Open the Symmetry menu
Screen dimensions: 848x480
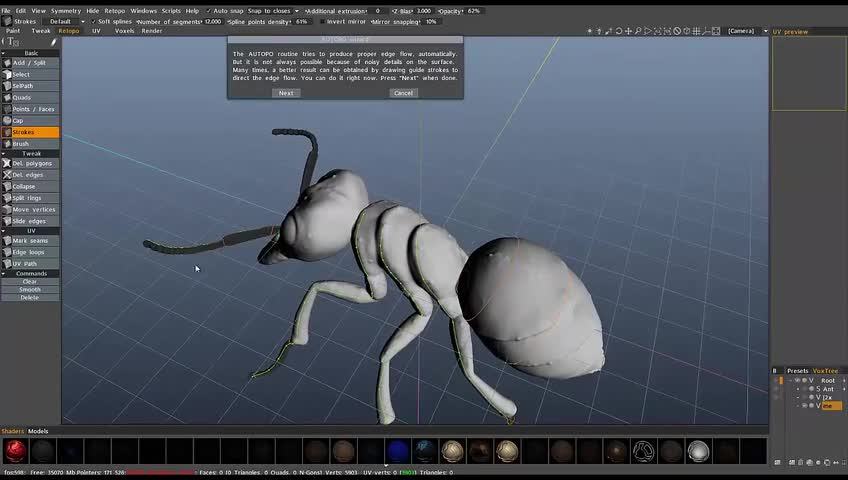66,11
